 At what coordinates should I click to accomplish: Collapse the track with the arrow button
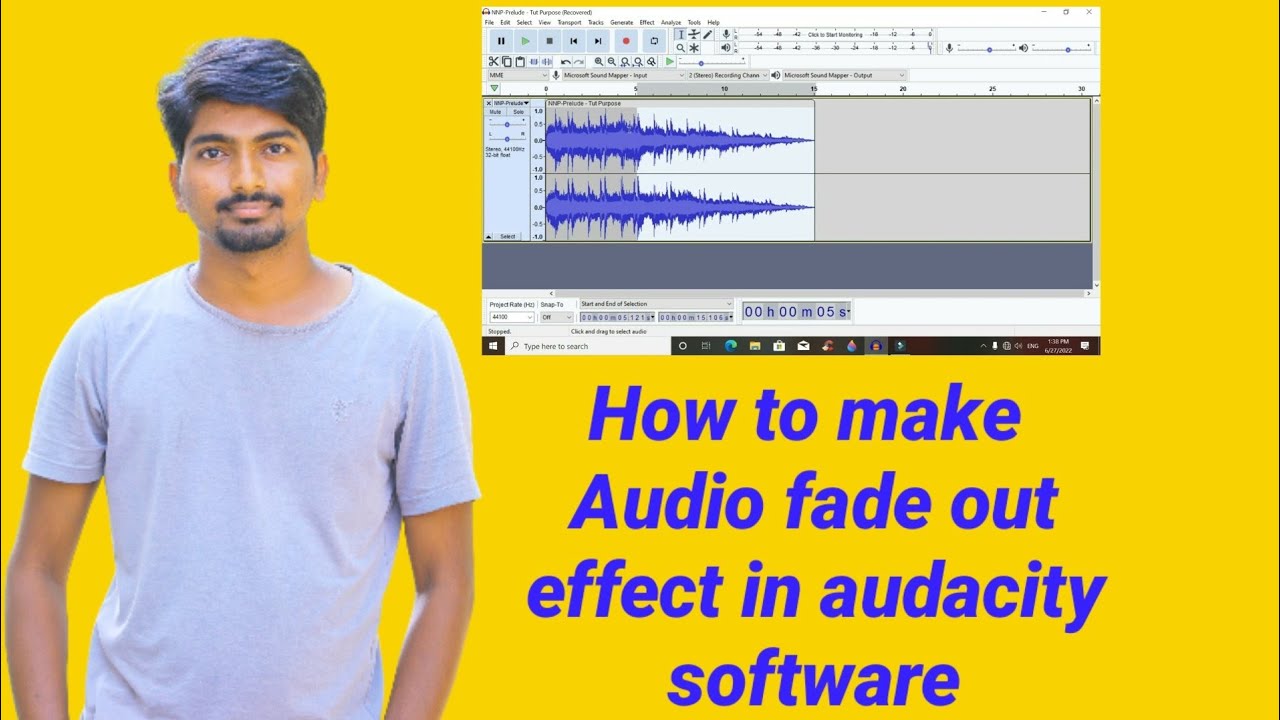pyautogui.click(x=489, y=237)
